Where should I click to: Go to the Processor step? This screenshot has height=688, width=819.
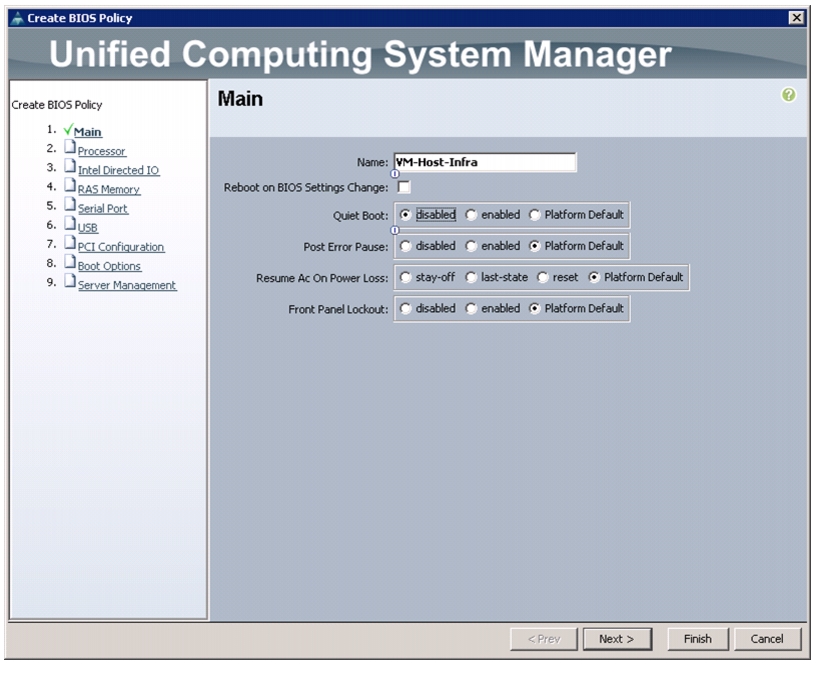(102, 151)
